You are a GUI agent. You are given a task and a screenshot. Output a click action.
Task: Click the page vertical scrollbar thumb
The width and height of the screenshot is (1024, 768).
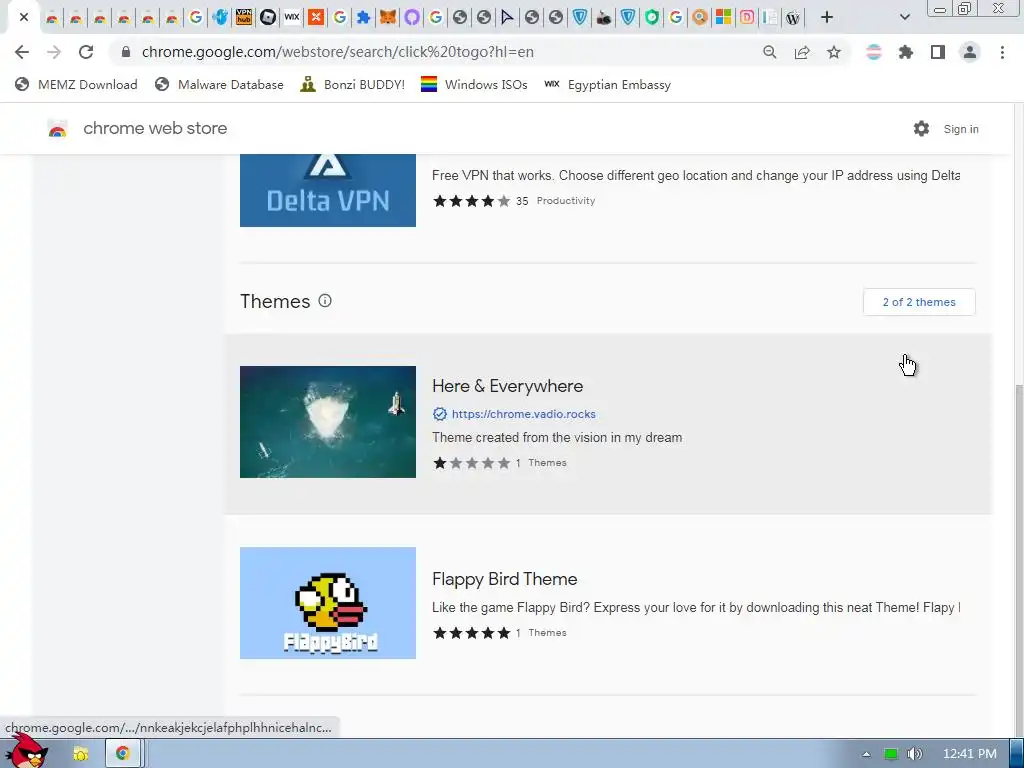pyautogui.click(x=1019, y=555)
